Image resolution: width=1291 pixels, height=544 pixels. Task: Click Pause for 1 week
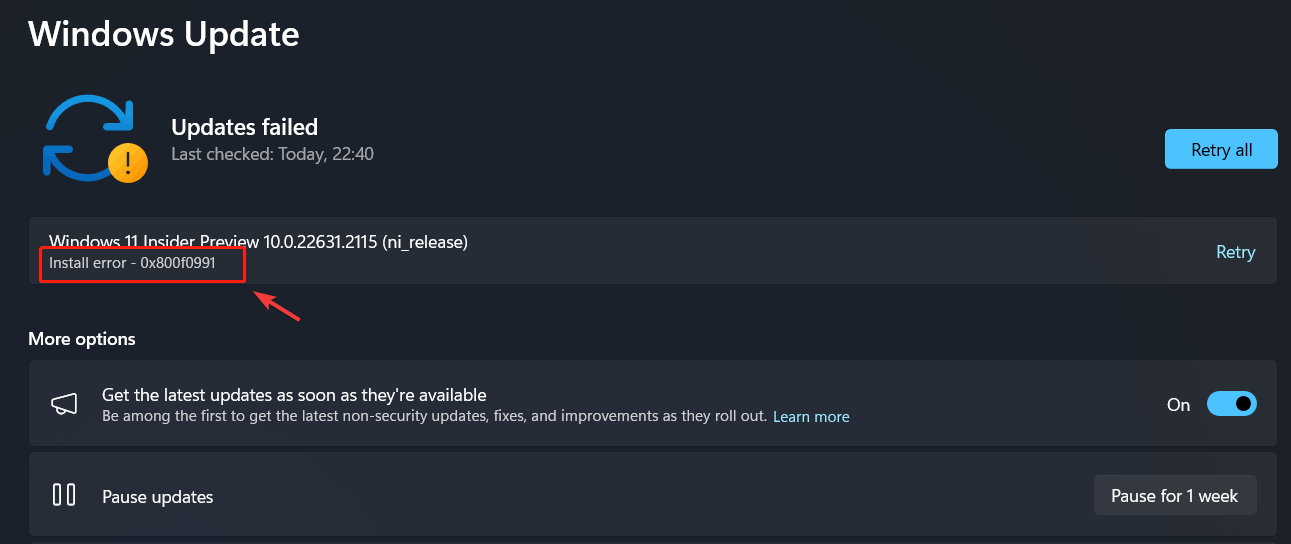pos(1174,495)
